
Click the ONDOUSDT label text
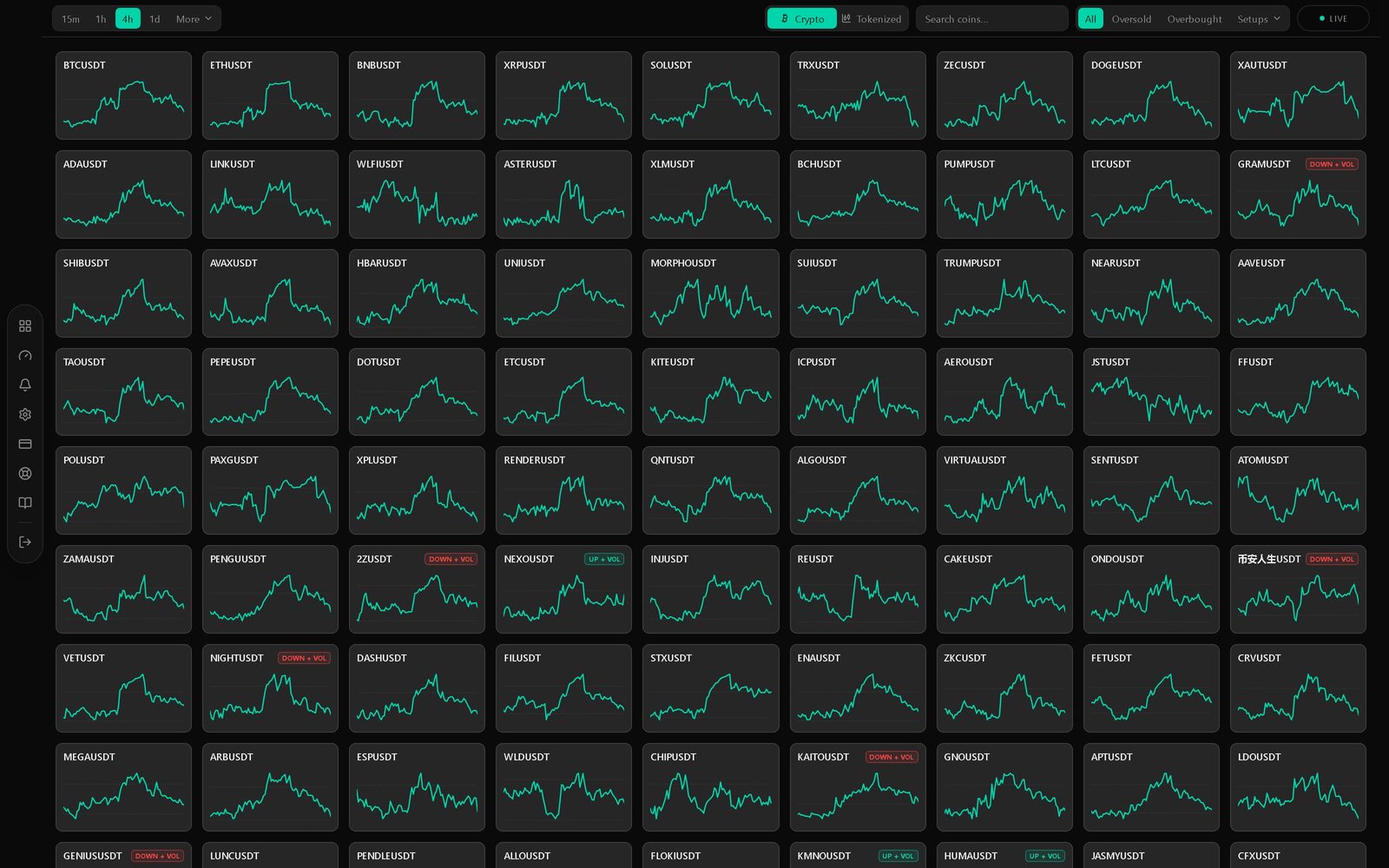click(1117, 559)
